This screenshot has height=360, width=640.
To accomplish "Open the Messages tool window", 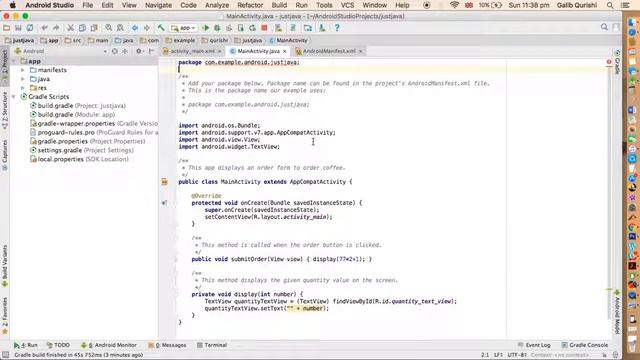I will (167, 345).
